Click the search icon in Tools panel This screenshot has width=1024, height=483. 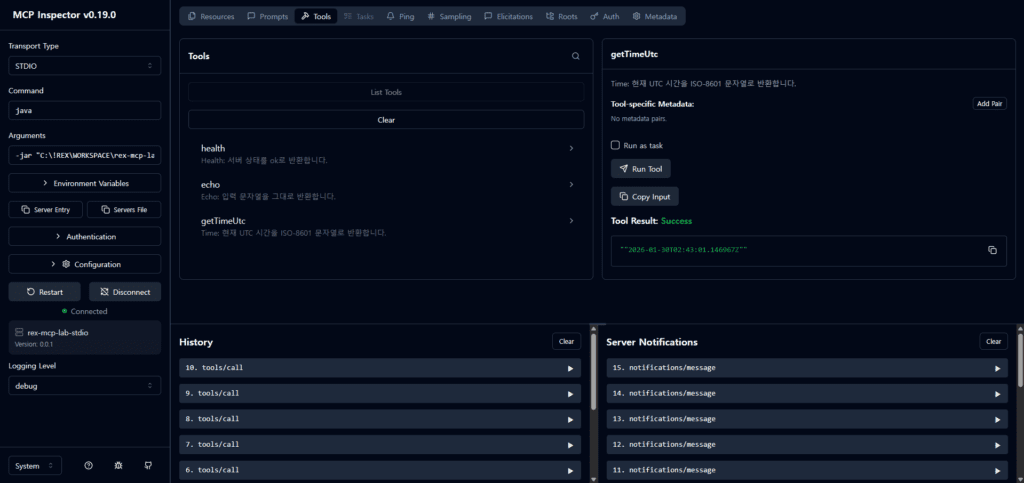575,56
